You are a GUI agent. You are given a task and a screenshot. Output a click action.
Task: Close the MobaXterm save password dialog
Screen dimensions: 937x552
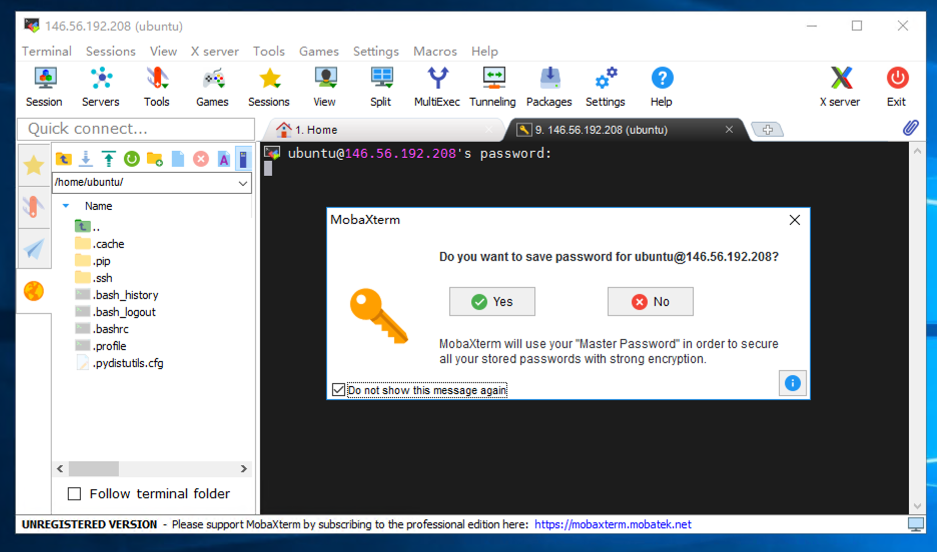pos(794,220)
